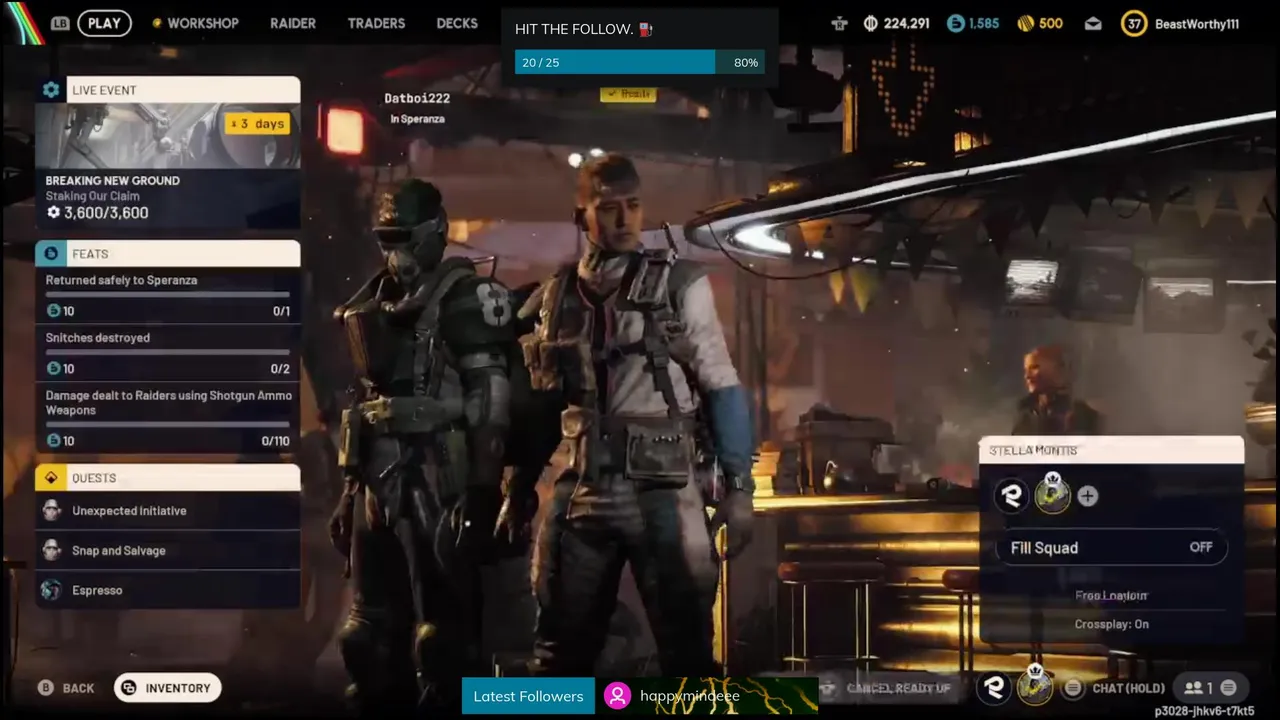The height and width of the screenshot is (720, 1280).
Task: Select the Shotgun Ammo Weapons damage feat
Action: 168,418
